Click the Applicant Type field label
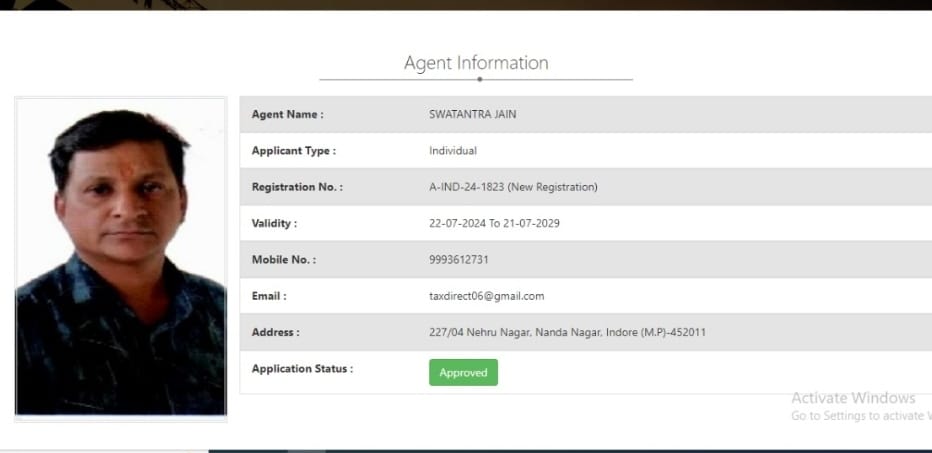The height and width of the screenshot is (453, 932). tap(293, 151)
